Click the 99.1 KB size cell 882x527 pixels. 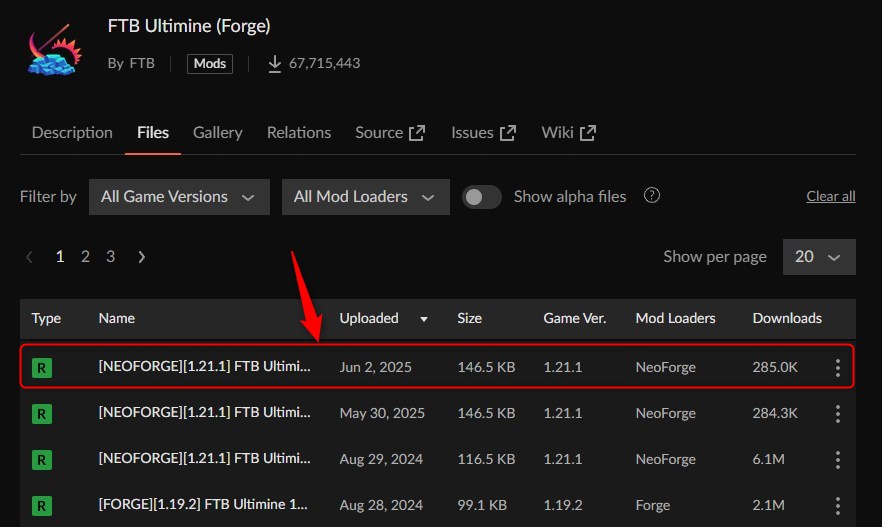[482, 506]
